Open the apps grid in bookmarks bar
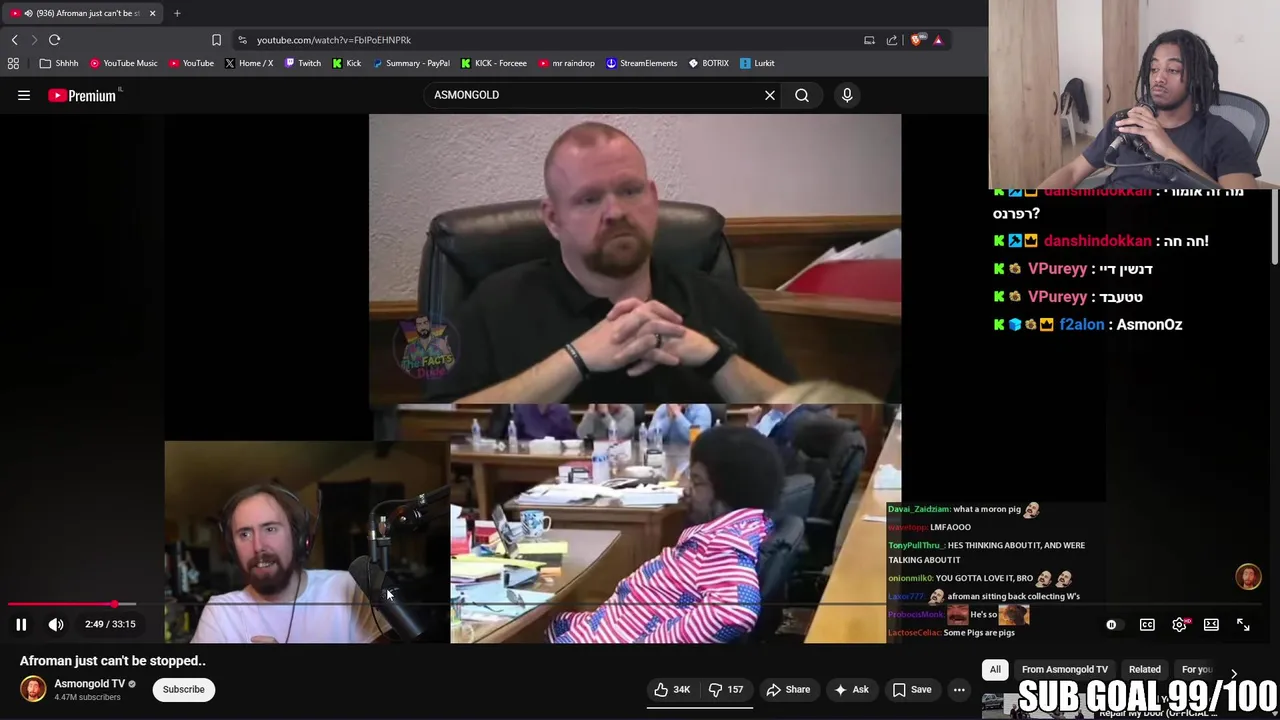This screenshot has width=1280, height=720. pyautogui.click(x=13, y=63)
